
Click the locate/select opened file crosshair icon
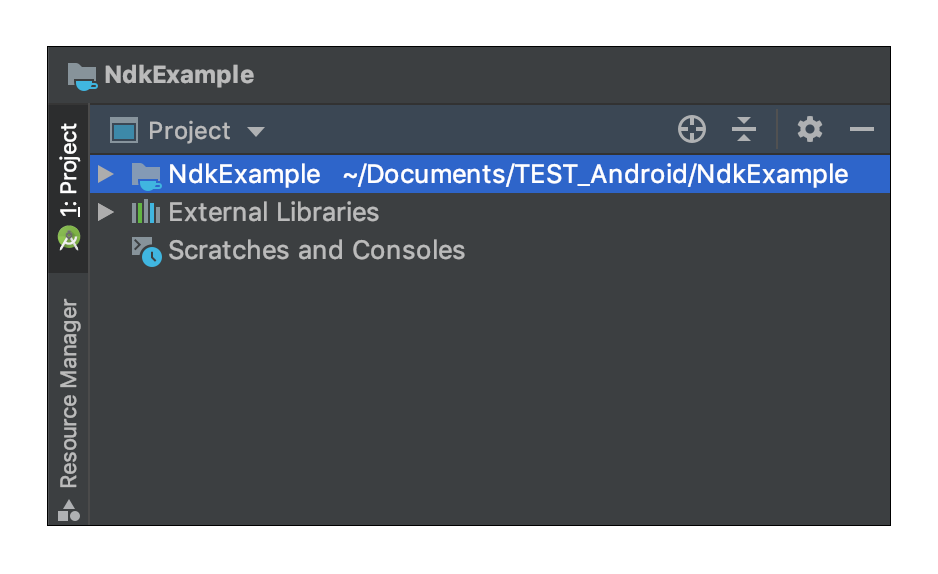click(692, 129)
